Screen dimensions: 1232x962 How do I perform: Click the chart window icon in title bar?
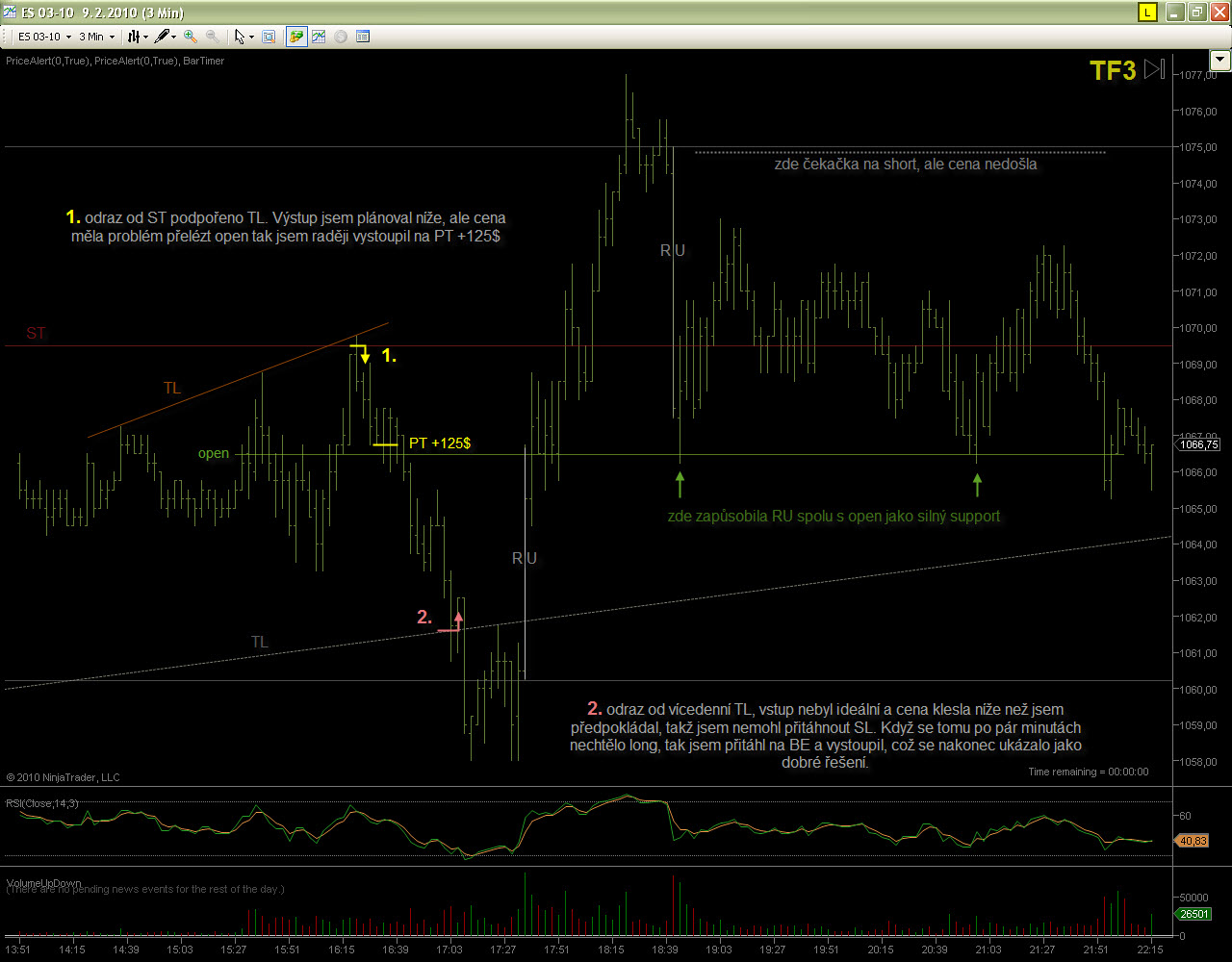point(11,13)
